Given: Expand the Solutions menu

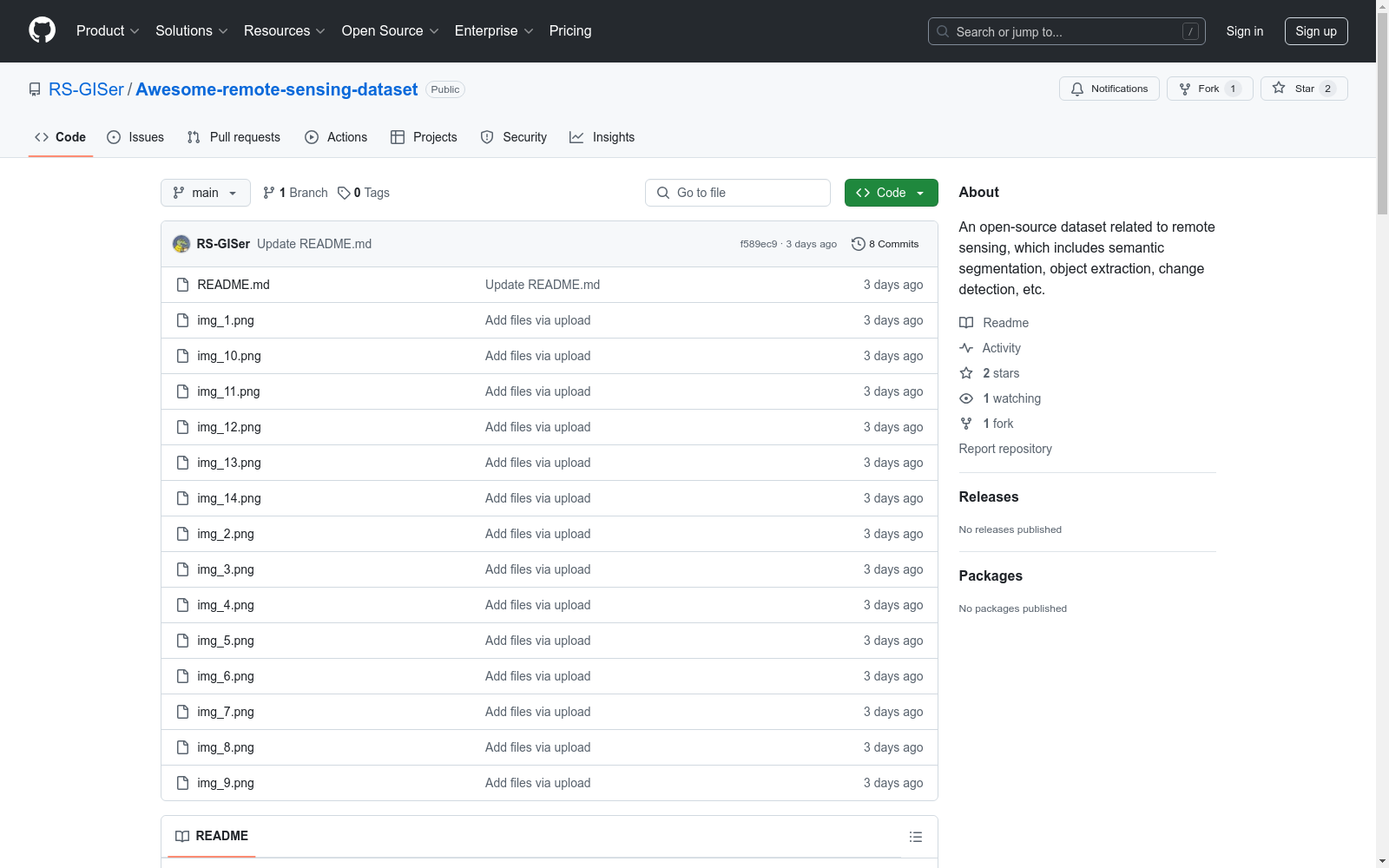Looking at the screenshot, I should pyautogui.click(x=192, y=31).
